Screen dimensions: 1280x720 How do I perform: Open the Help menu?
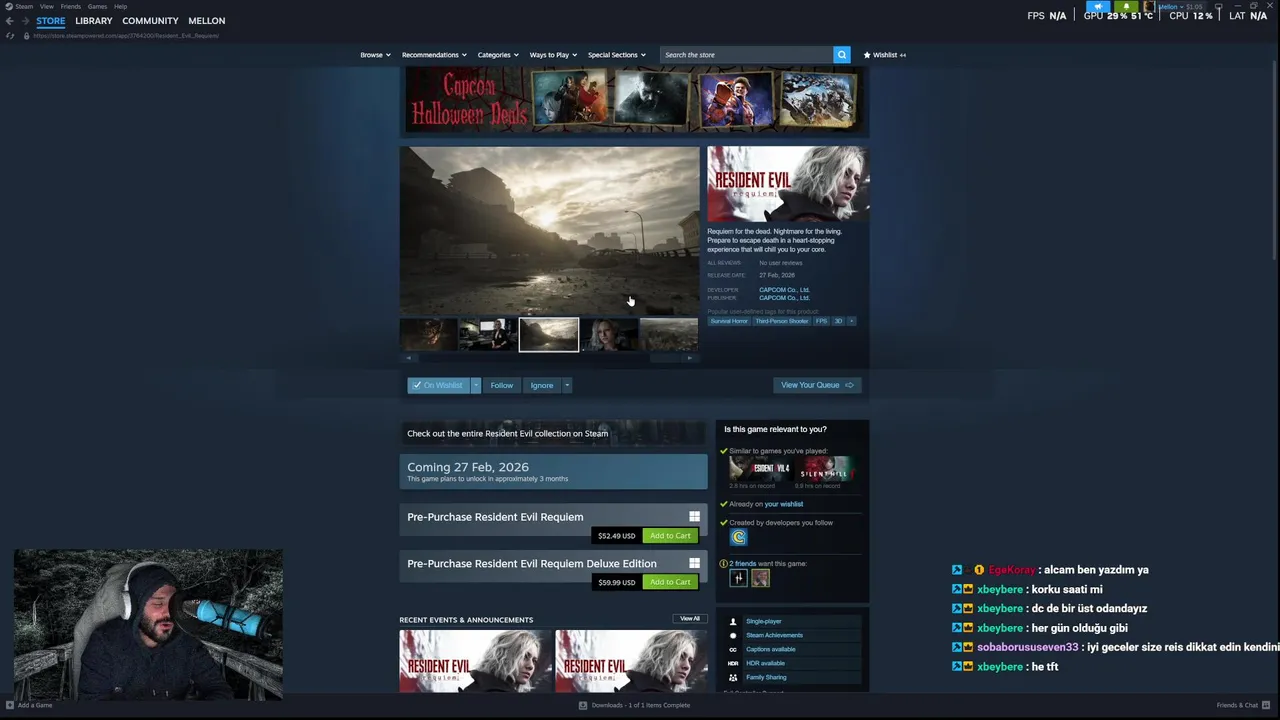120,6
